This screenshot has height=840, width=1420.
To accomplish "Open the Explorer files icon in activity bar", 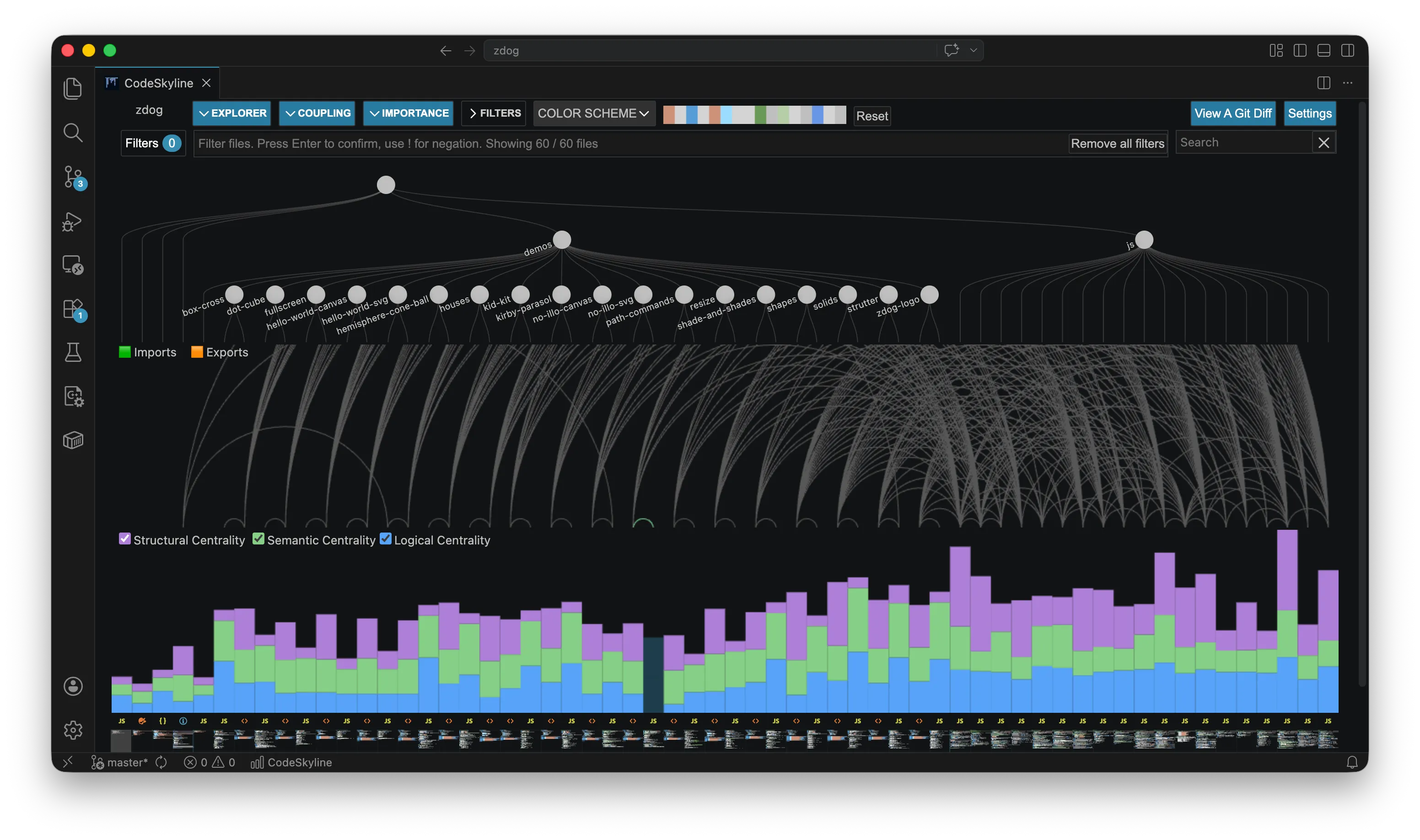I will (x=72, y=88).
